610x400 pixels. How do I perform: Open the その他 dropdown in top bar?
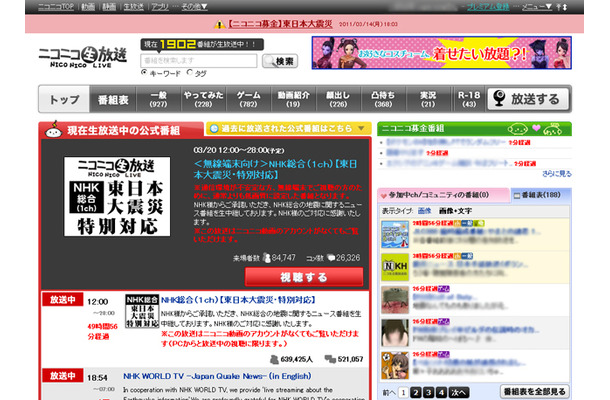[195, 7]
